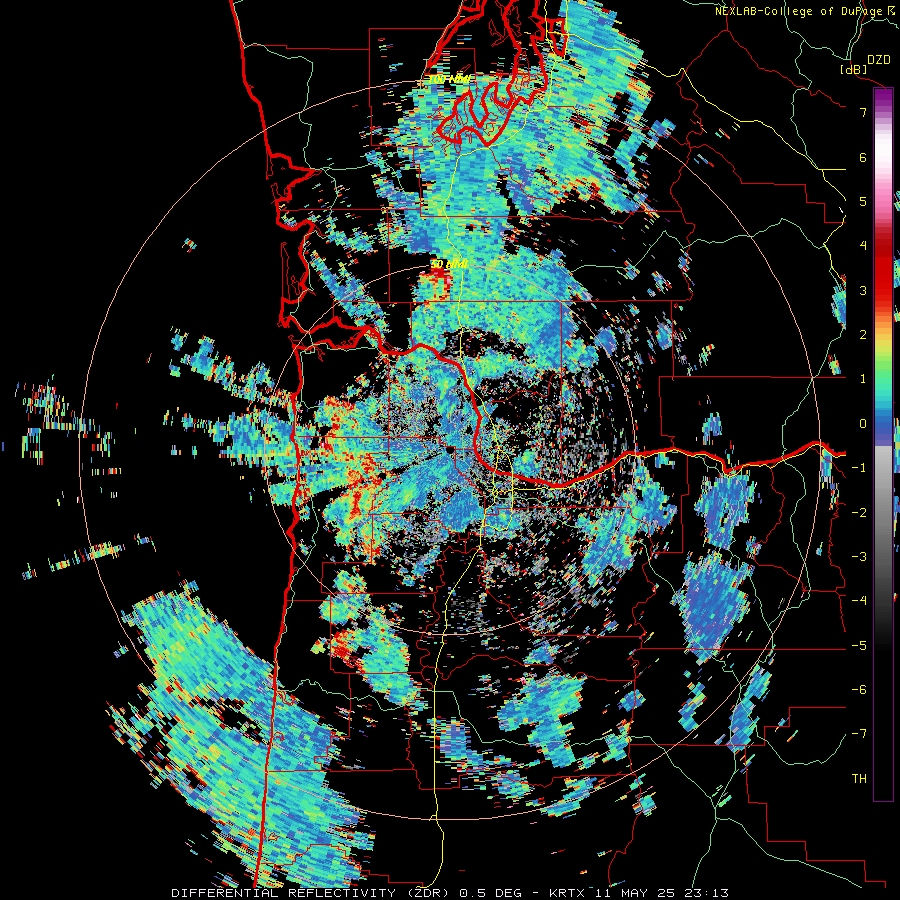
Task: Click the 4 dB scale label
Action: (863, 246)
